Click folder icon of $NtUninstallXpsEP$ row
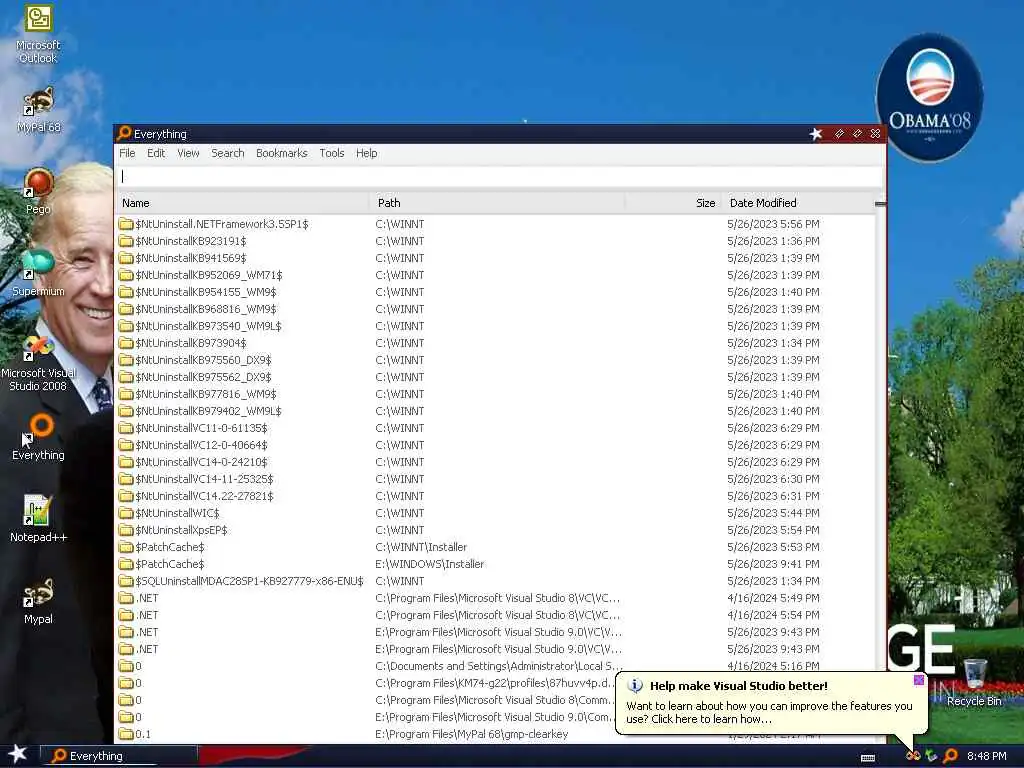The width and height of the screenshot is (1024, 768). (x=125, y=530)
